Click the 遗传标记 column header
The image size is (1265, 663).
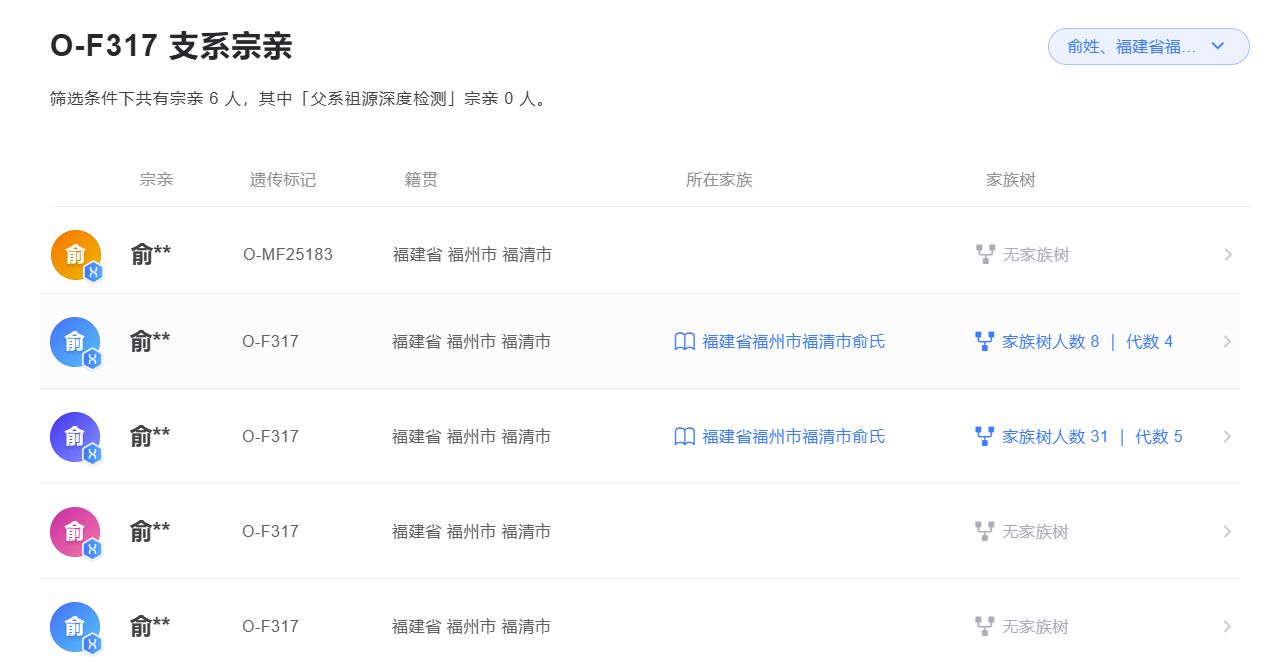point(282,180)
